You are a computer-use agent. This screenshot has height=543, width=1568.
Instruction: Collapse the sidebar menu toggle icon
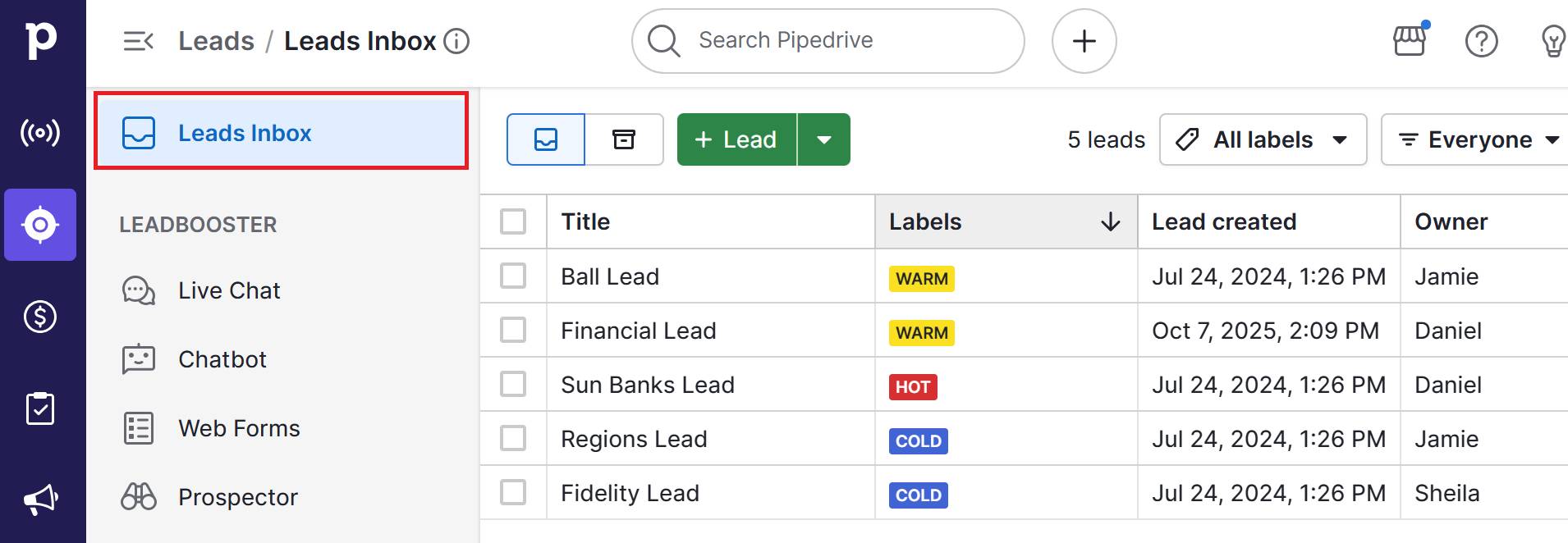pos(139,41)
